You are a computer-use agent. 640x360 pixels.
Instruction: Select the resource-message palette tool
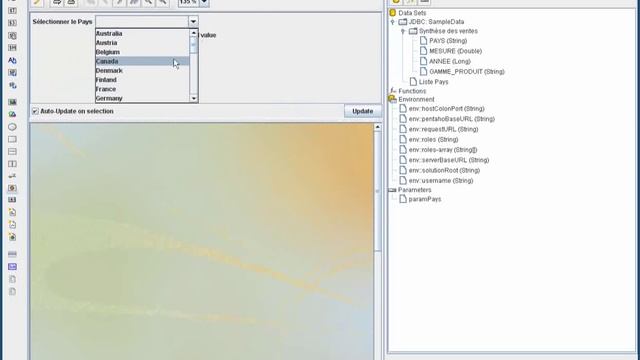coord(12,85)
